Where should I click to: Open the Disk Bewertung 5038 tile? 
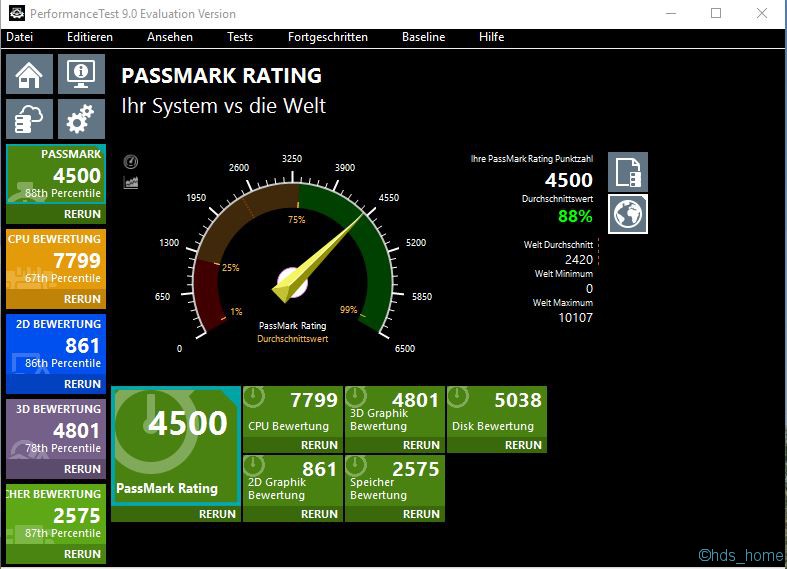click(496, 412)
